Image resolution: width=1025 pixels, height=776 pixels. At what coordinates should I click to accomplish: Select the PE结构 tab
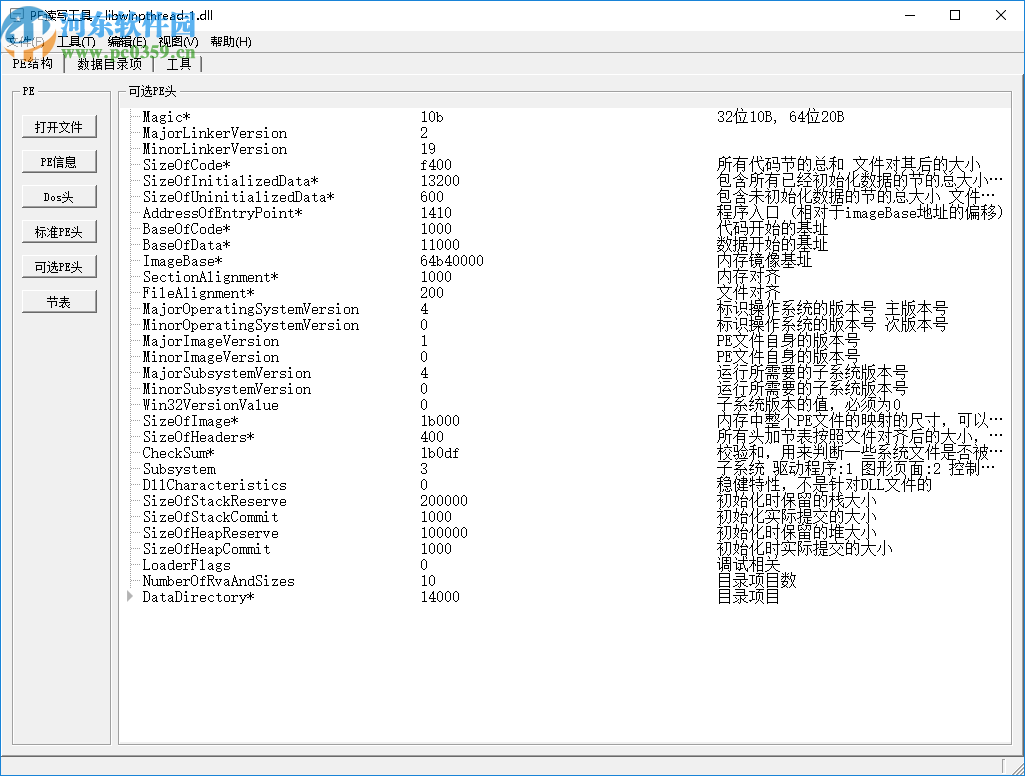click(x=33, y=64)
